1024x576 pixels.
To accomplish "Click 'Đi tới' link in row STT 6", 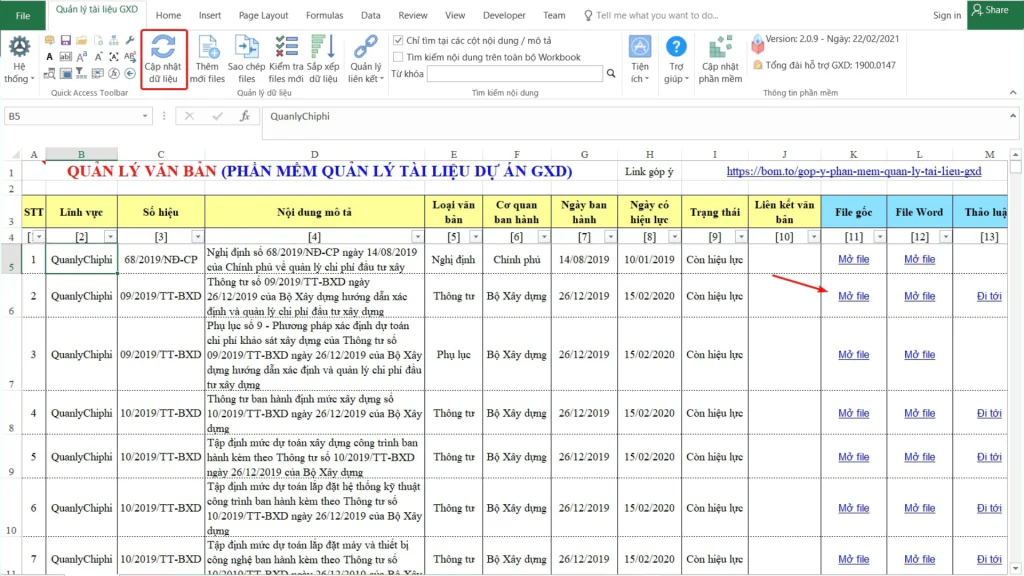I will 989,507.
